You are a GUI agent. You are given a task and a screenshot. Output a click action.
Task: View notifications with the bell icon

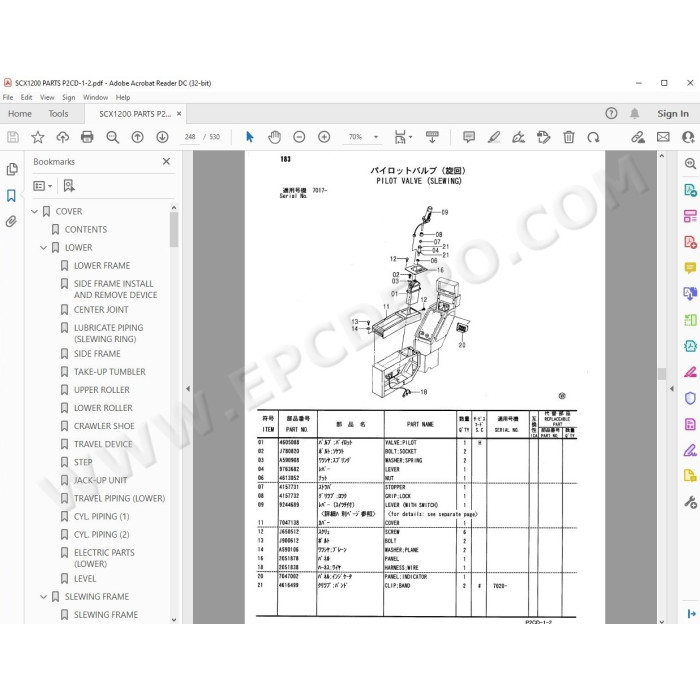tap(634, 113)
